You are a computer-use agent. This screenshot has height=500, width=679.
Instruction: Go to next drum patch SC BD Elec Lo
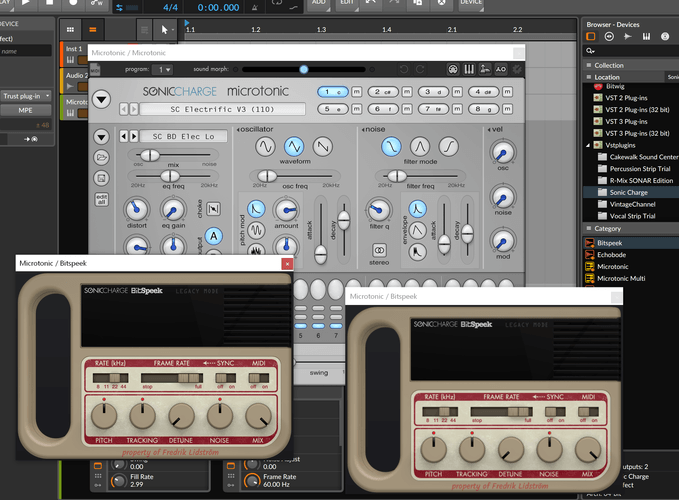tap(134, 137)
